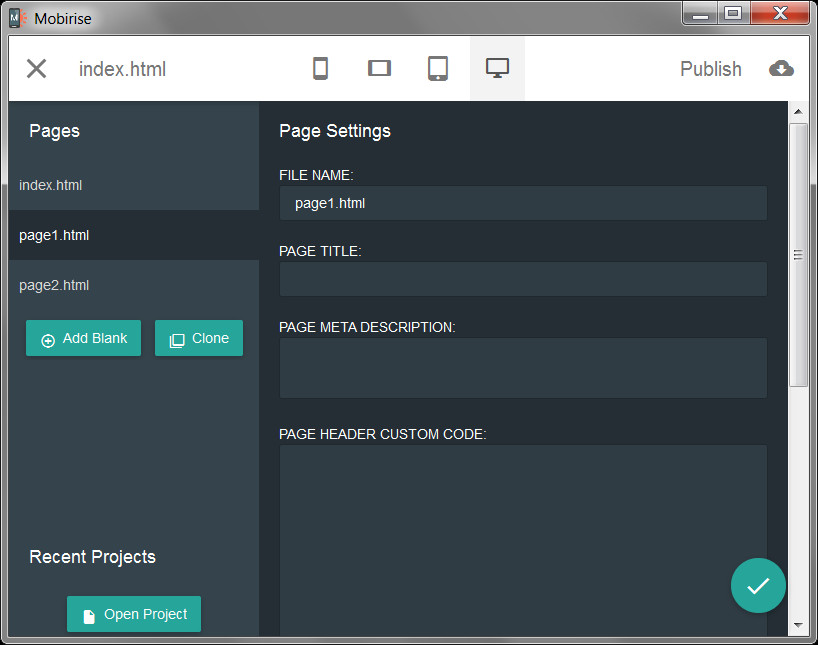Select page2.html in the Pages list

54,285
